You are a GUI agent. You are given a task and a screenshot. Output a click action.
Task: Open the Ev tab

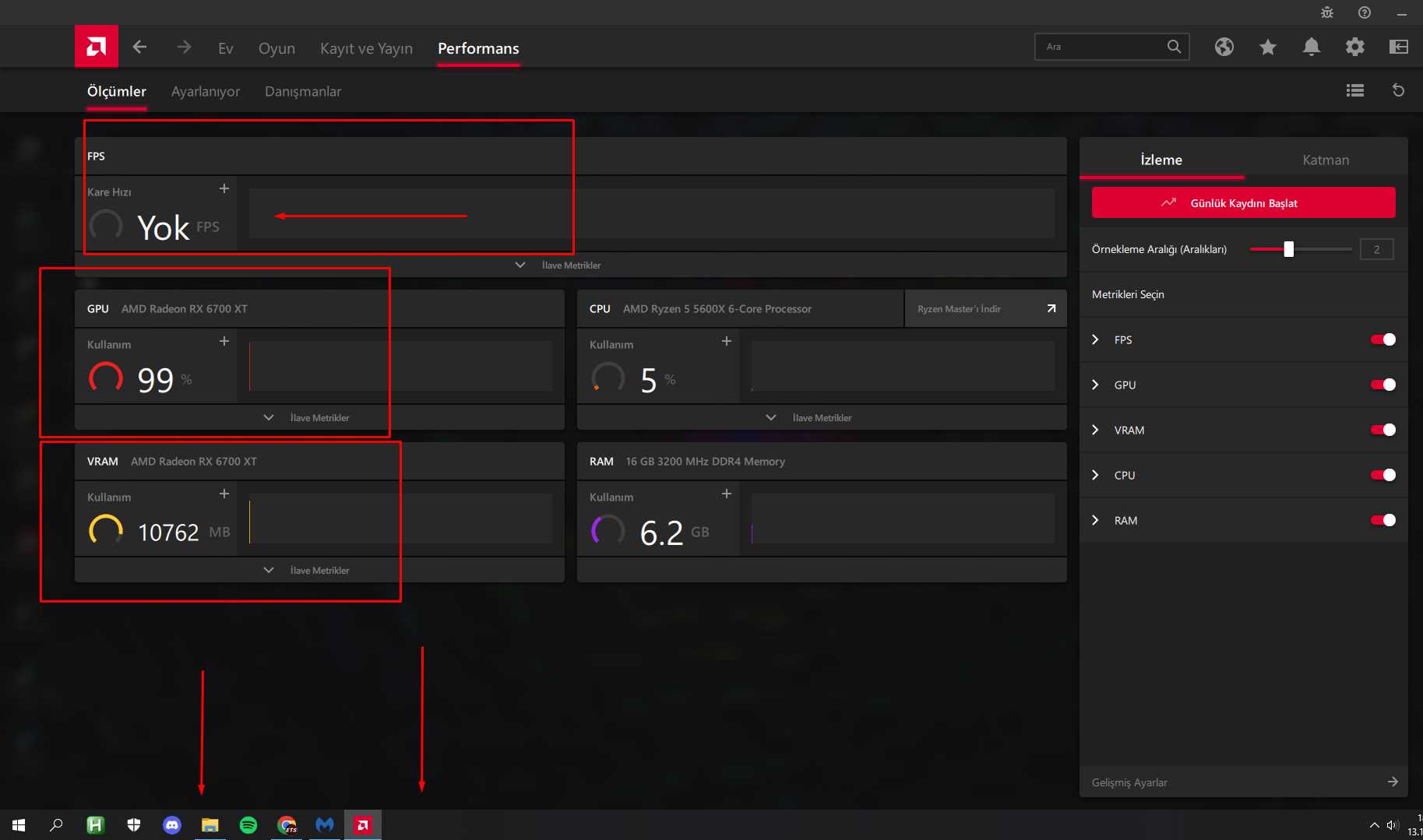pos(226,48)
